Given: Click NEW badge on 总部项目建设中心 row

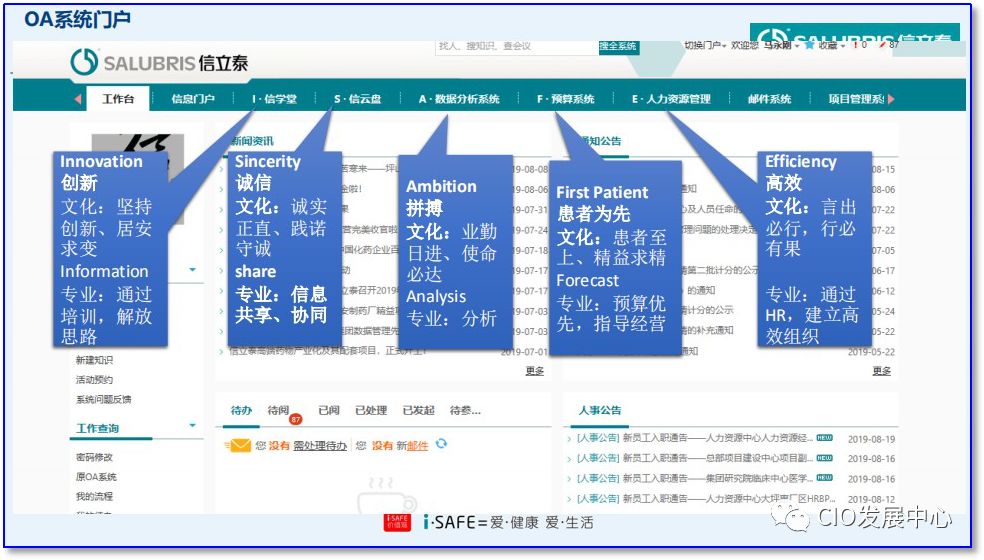Looking at the screenshot, I should pyautogui.click(x=824, y=458).
